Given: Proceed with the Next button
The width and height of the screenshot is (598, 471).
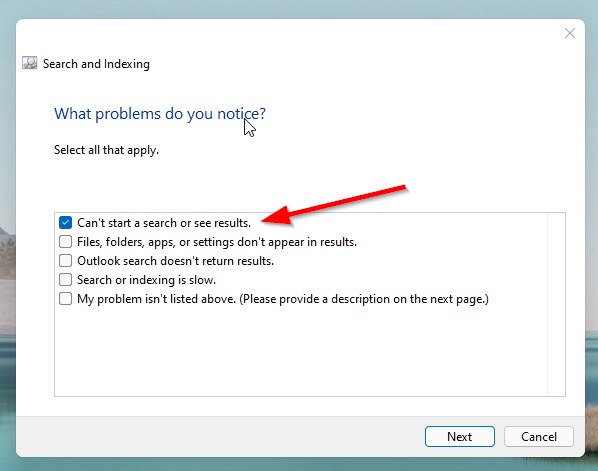Looking at the screenshot, I should (460, 436).
